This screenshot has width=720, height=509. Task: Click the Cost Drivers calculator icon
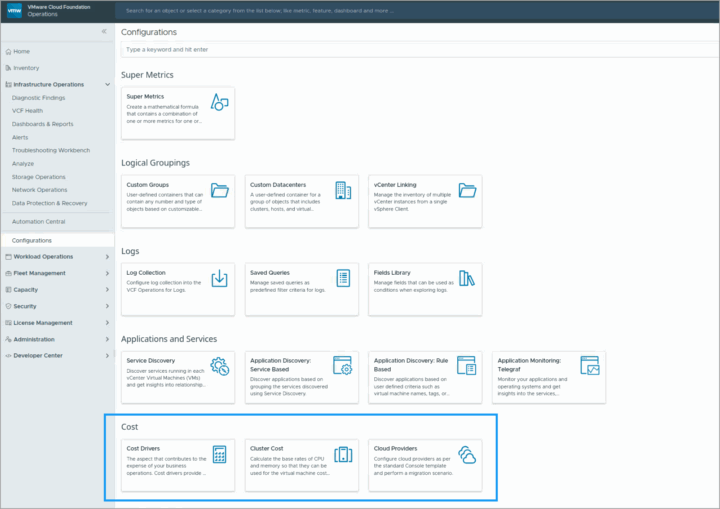click(219, 454)
